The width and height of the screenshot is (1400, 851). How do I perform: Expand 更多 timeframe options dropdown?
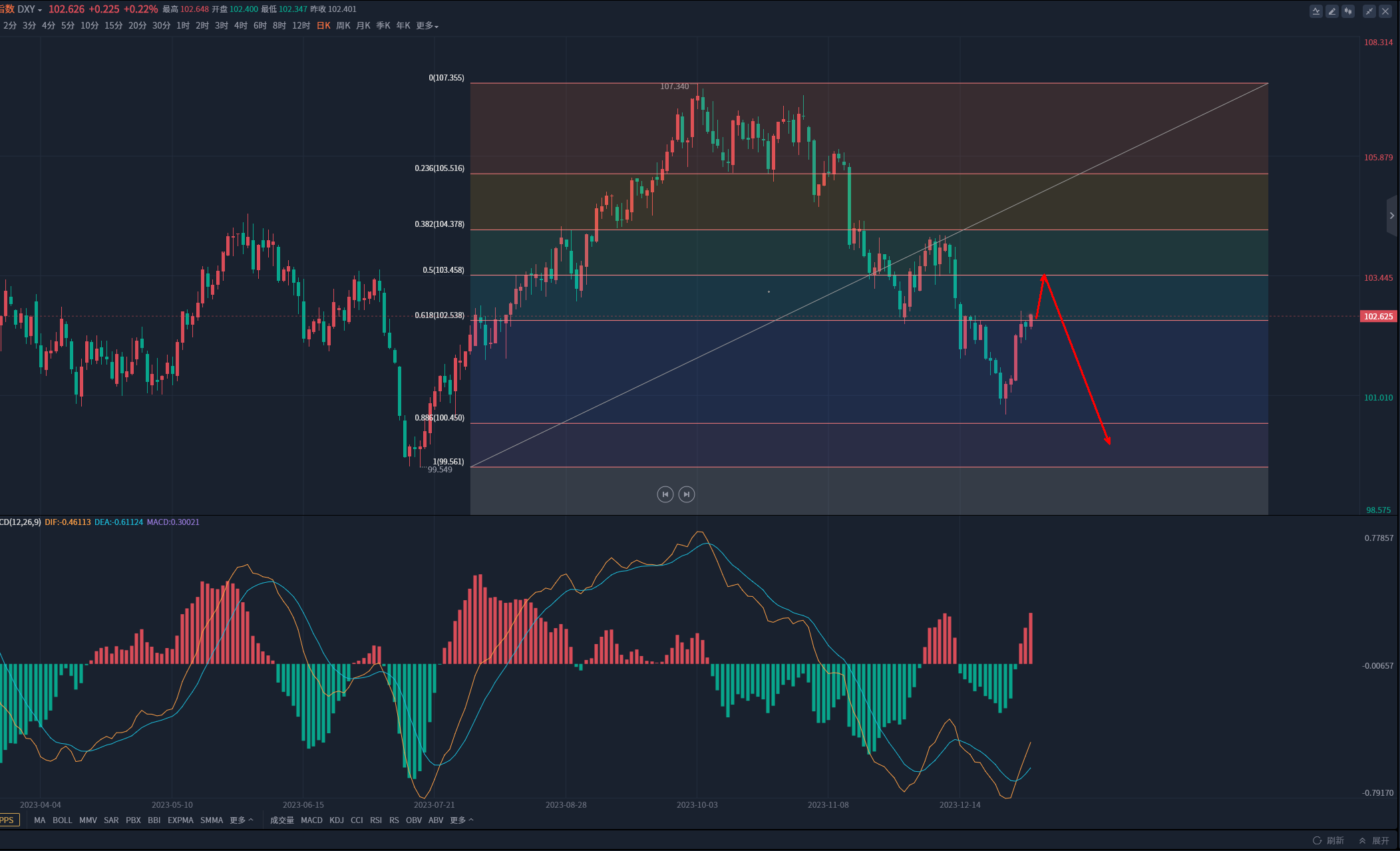(x=427, y=26)
